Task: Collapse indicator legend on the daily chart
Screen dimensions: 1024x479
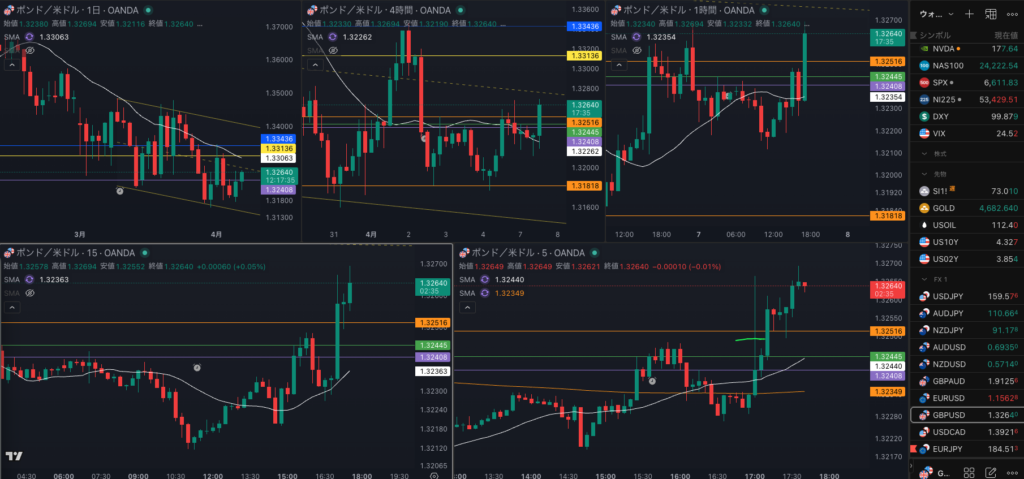Action: pos(10,63)
